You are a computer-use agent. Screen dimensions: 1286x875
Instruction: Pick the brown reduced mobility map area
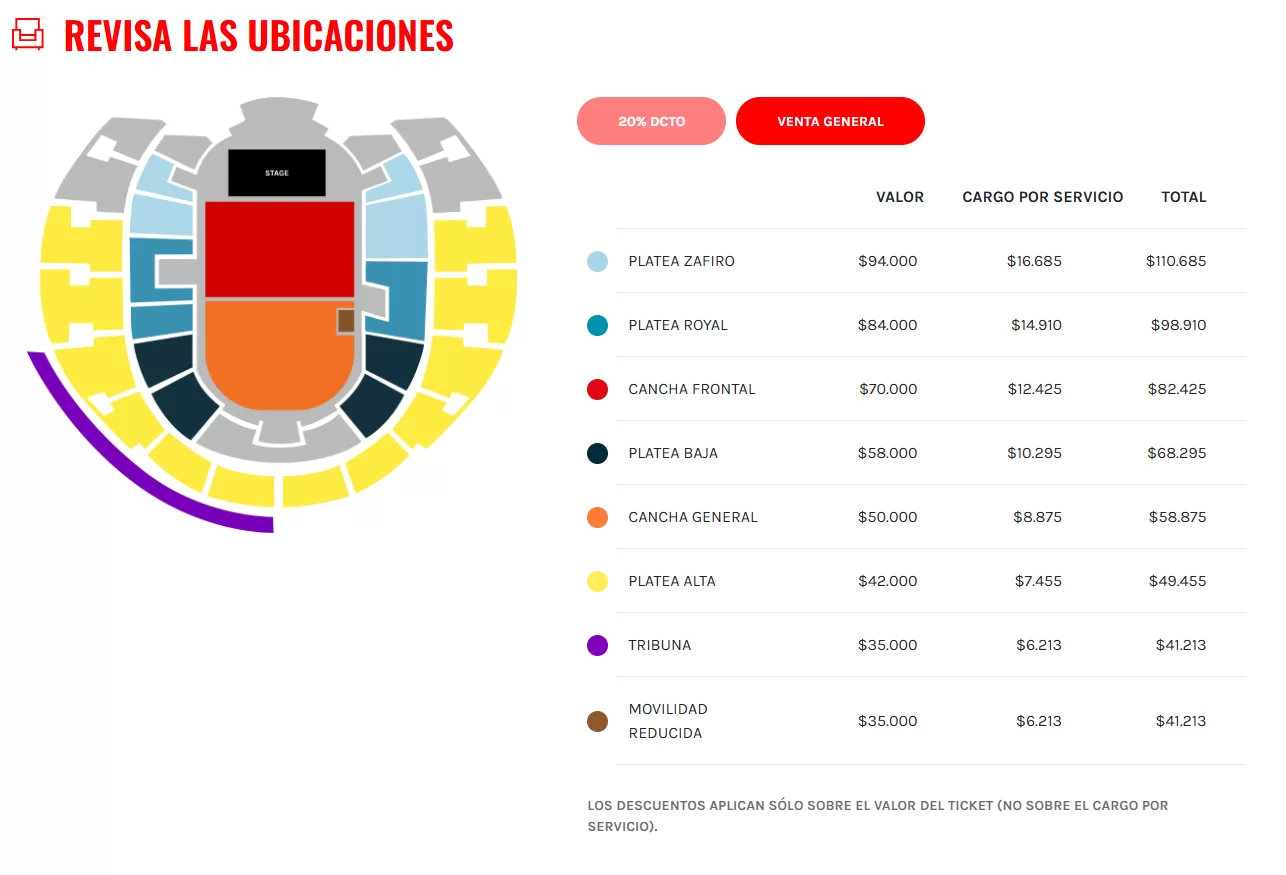click(x=346, y=321)
